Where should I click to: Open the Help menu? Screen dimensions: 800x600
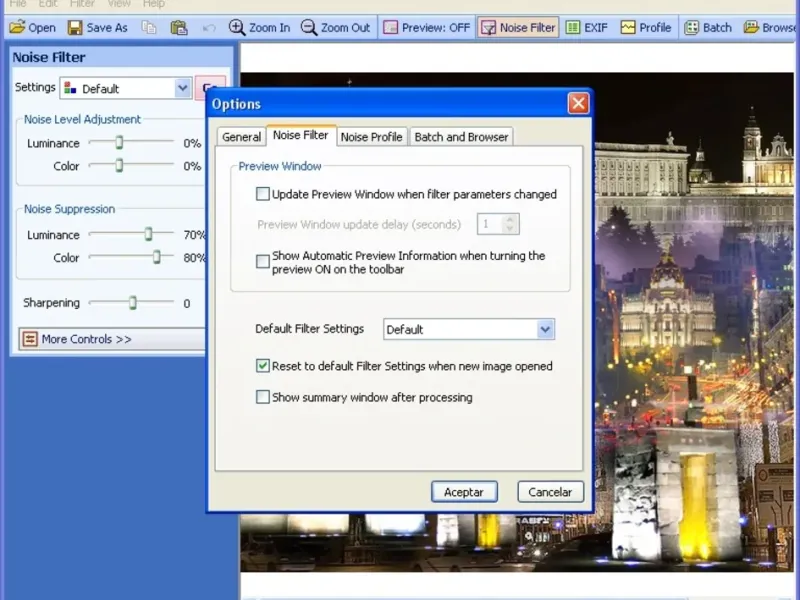(154, 4)
